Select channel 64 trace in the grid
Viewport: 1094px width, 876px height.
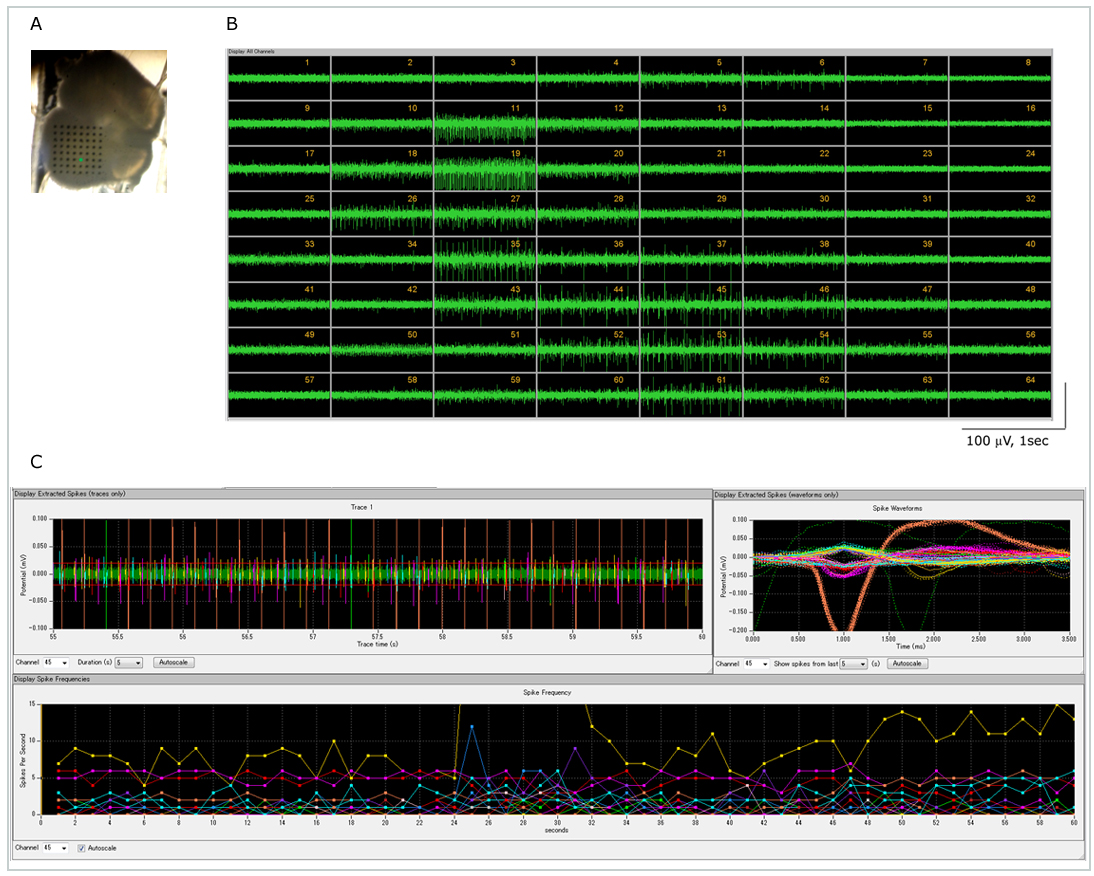coord(999,396)
